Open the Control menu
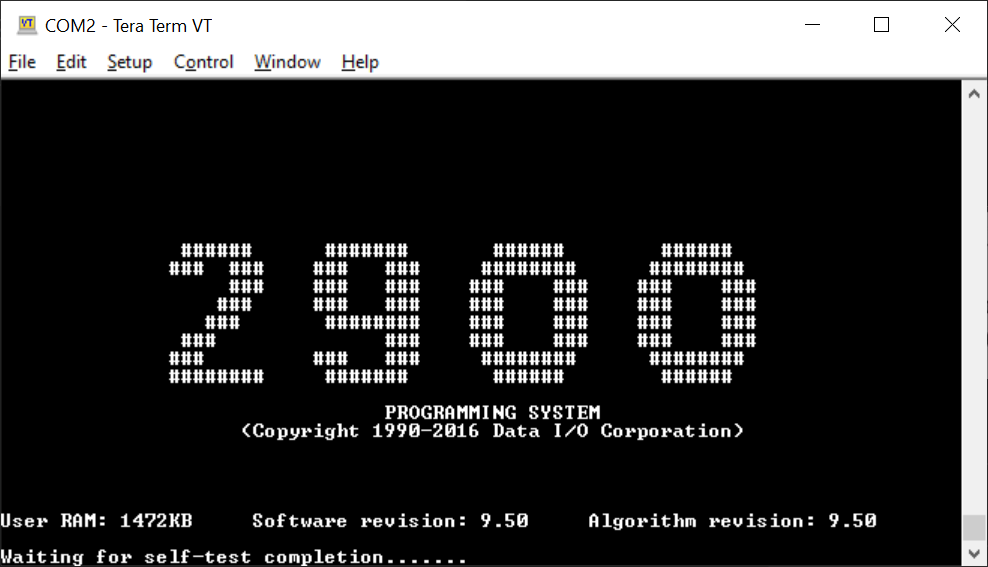 pyautogui.click(x=204, y=62)
